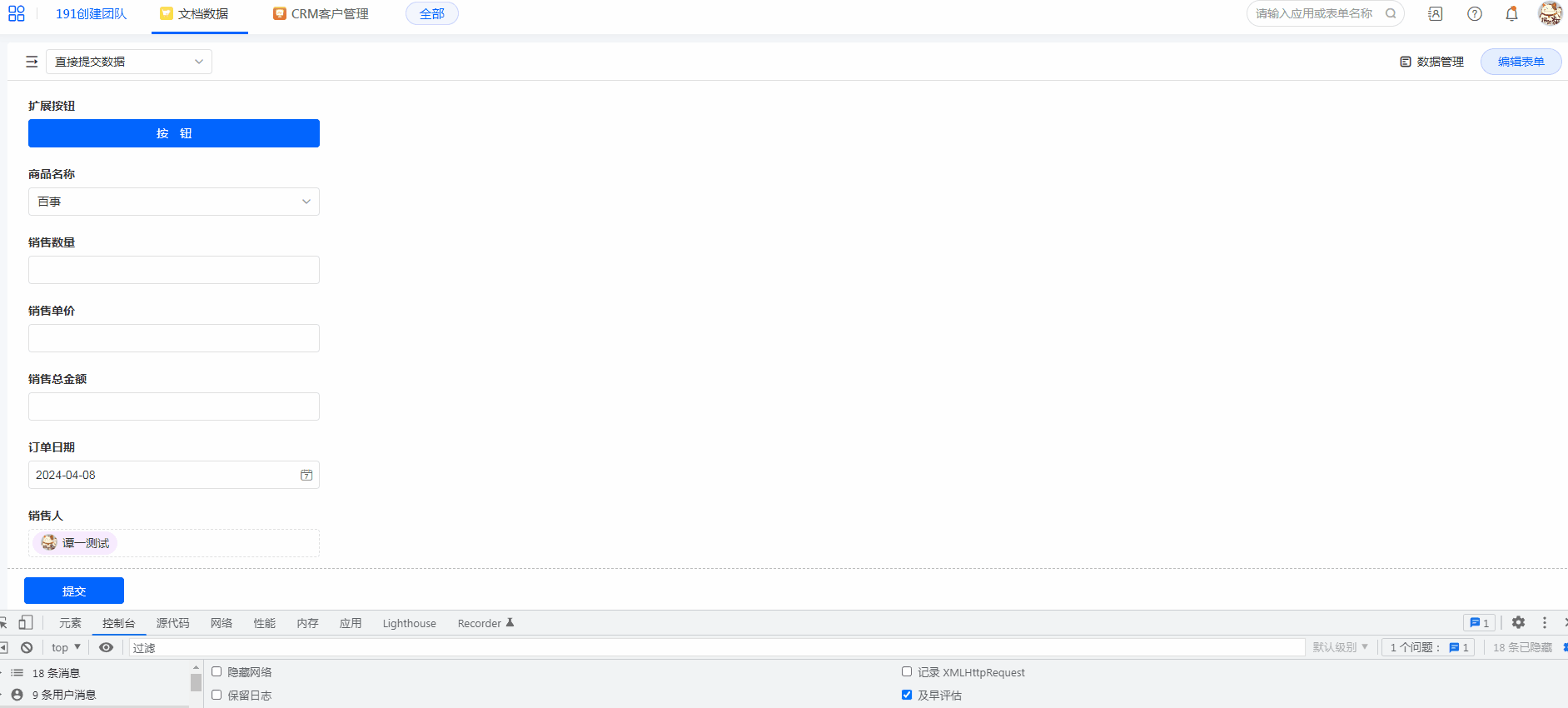Enable the 隐藏网络 checkbox

[217, 671]
